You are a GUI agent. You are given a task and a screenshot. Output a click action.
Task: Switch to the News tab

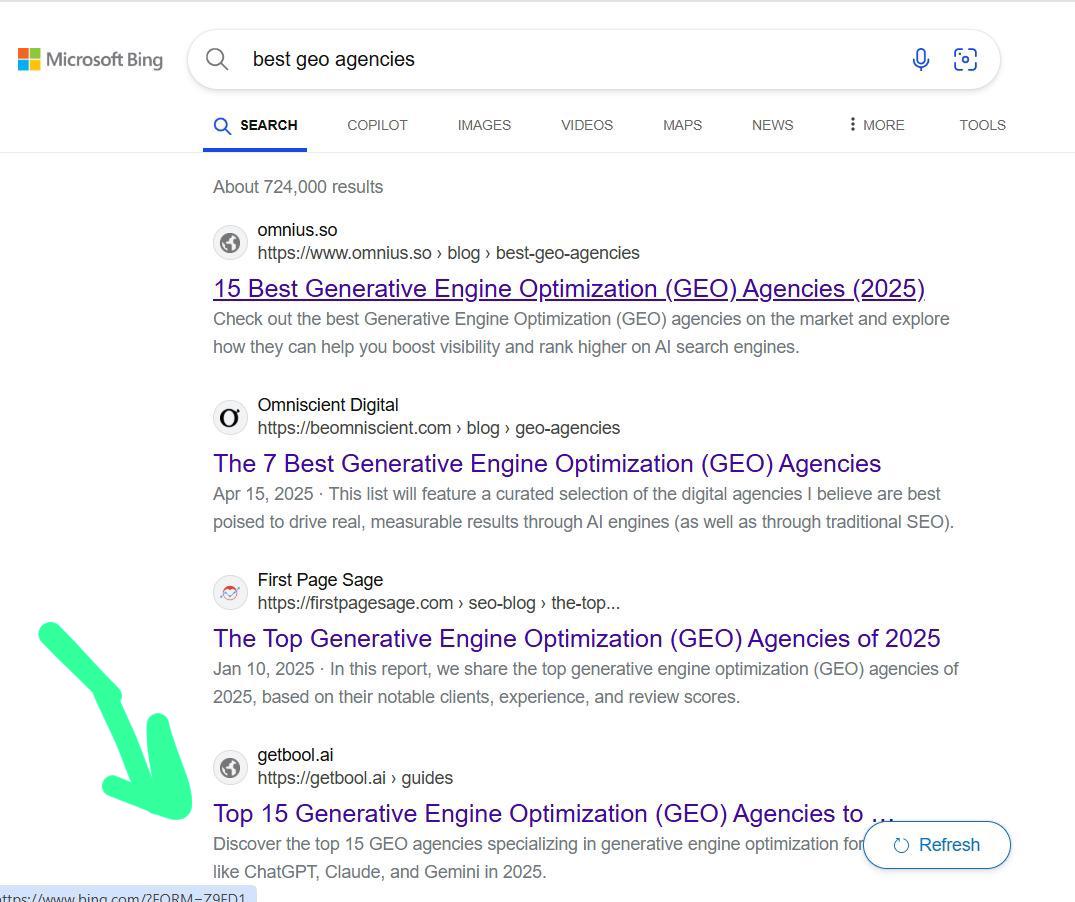[772, 125]
